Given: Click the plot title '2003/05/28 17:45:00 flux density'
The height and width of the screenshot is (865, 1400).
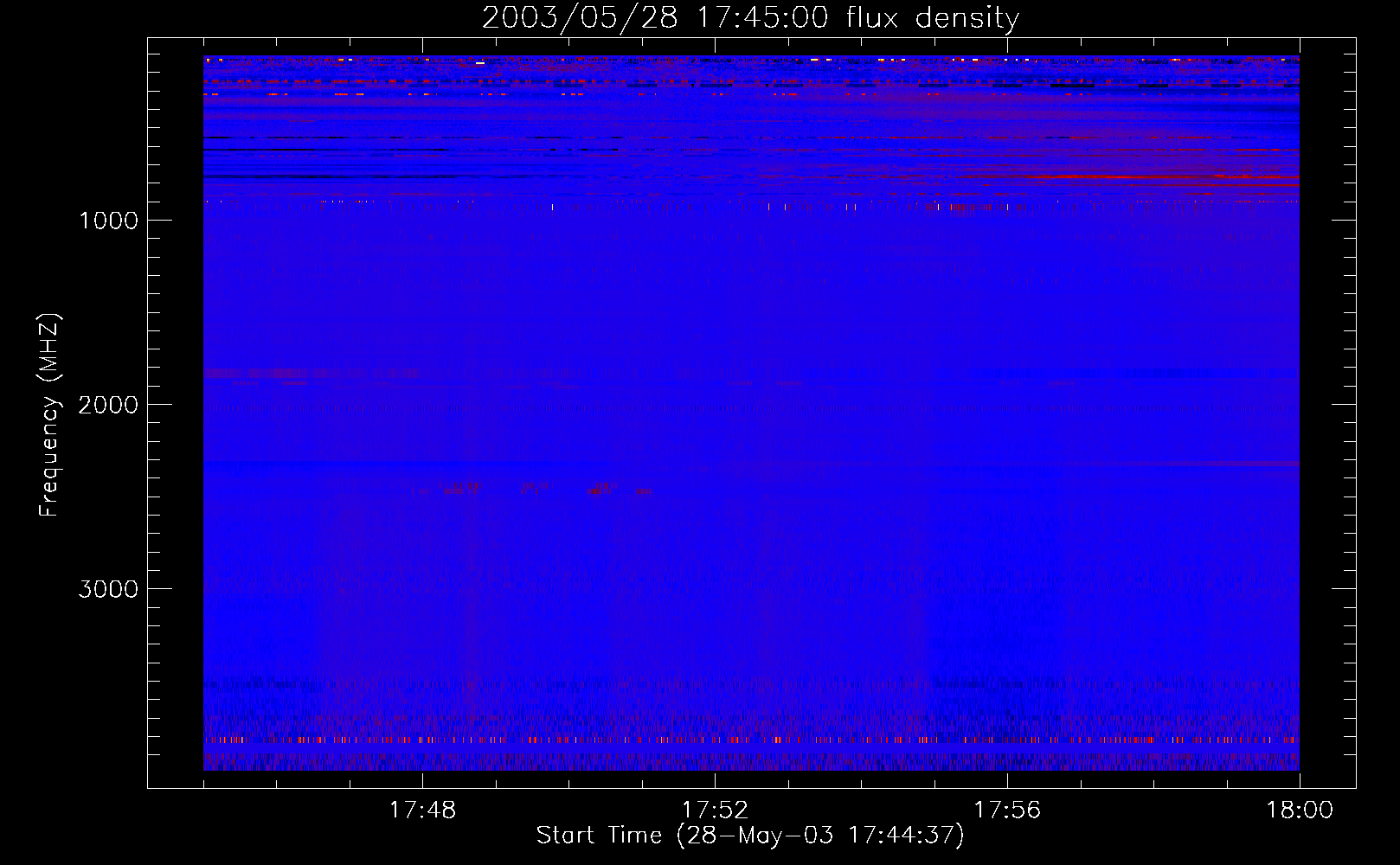Looking at the screenshot, I should click(750, 18).
